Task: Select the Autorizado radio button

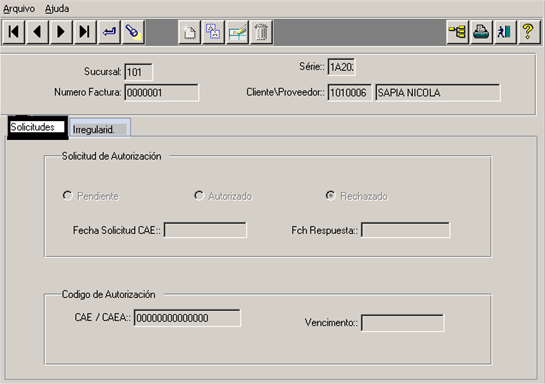Action: pos(199,196)
